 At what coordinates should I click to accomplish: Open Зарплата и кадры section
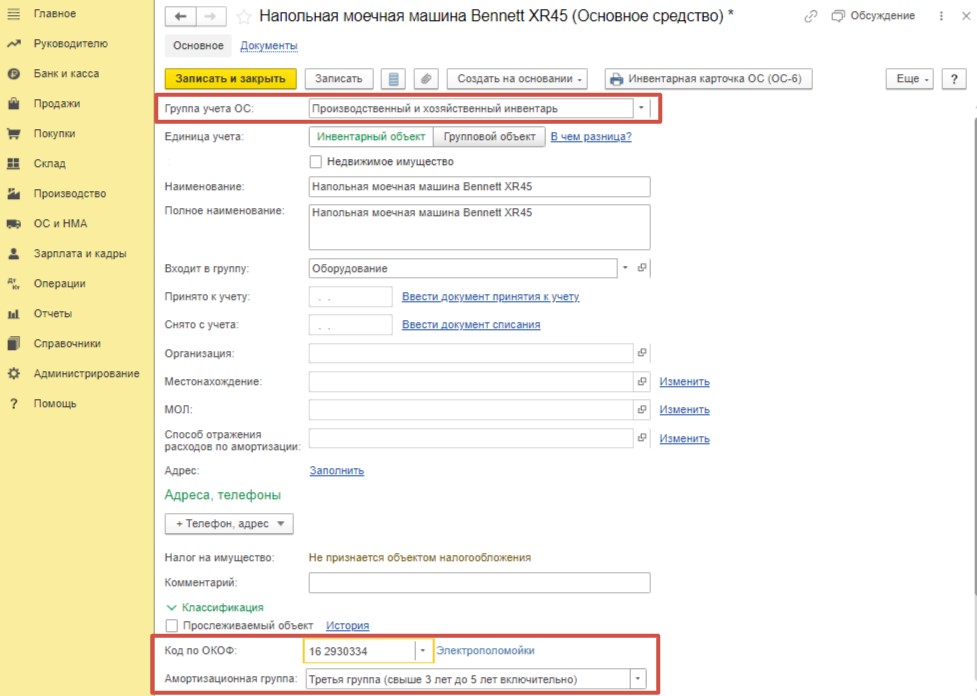pyautogui.click(x=80, y=253)
